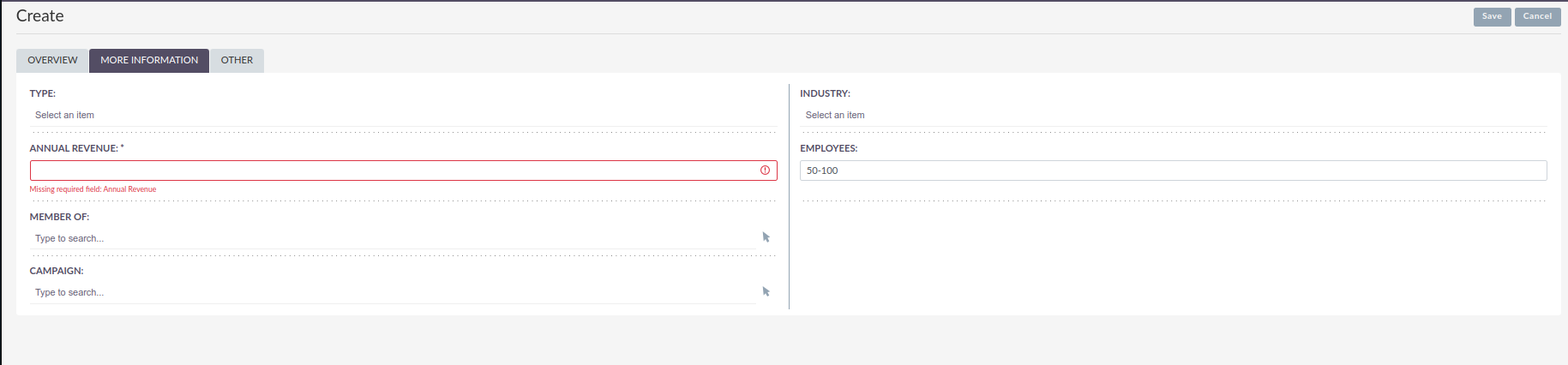This screenshot has height=365, width=1568.
Task: Click into the Employees field showing 50-100
Action: pos(1173,171)
